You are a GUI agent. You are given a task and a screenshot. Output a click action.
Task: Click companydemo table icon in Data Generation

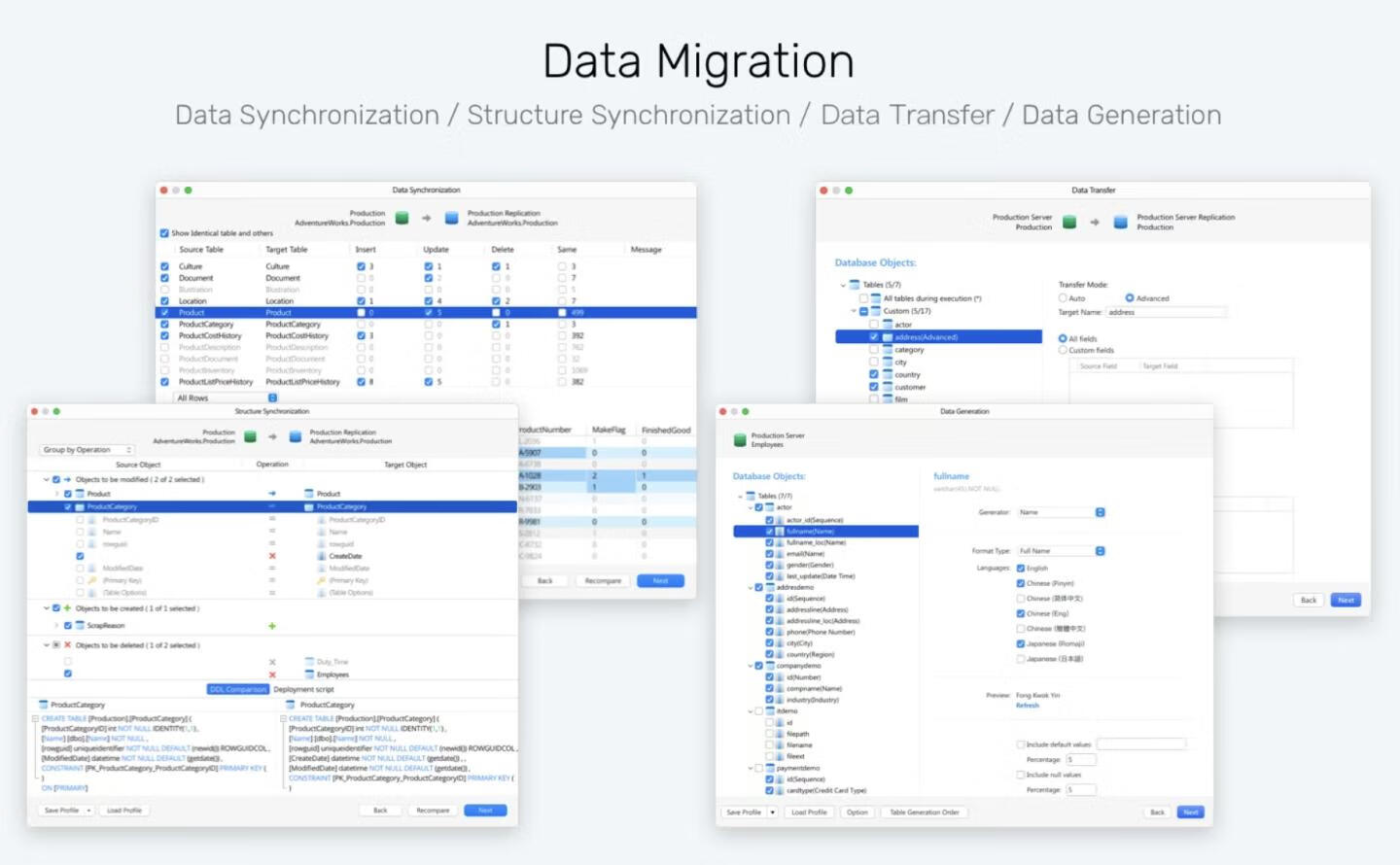click(769, 666)
